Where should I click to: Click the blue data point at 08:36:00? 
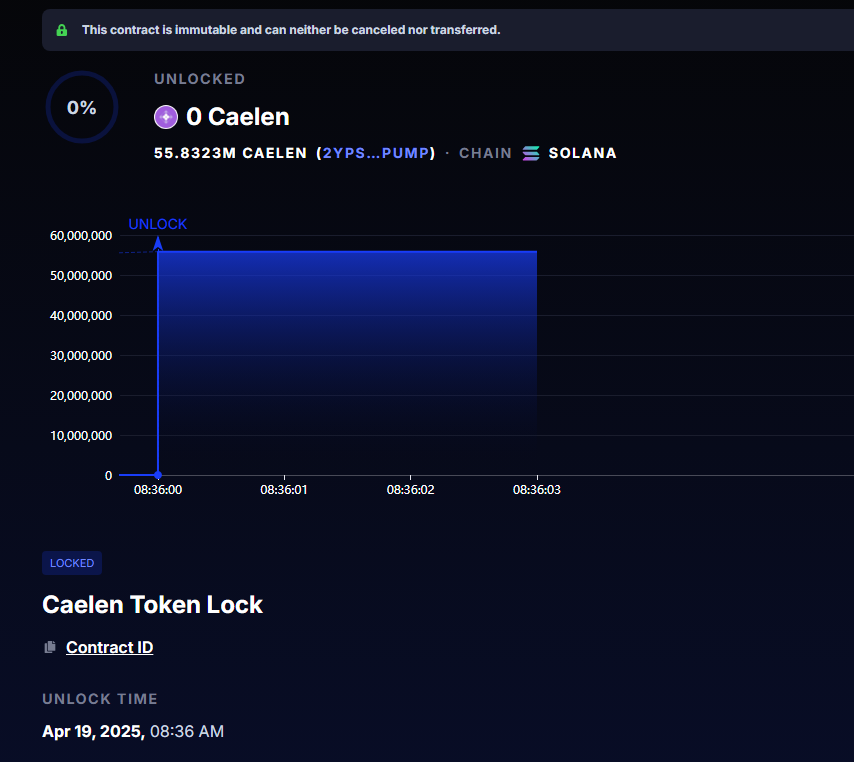coord(158,475)
